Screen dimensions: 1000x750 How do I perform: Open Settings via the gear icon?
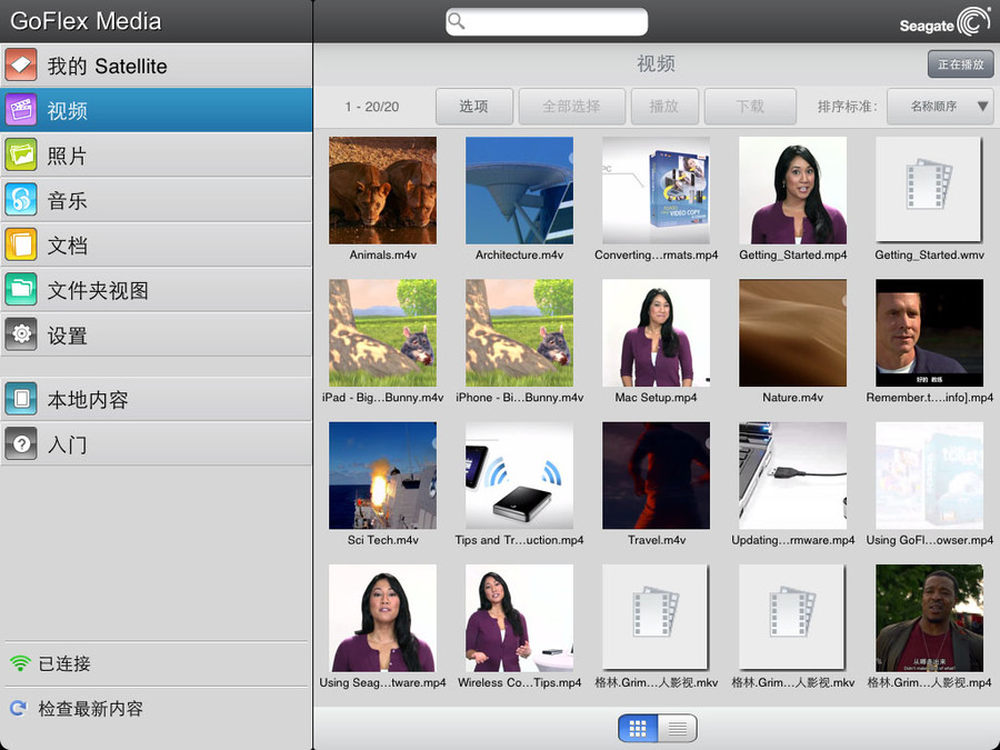[x=21, y=335]
